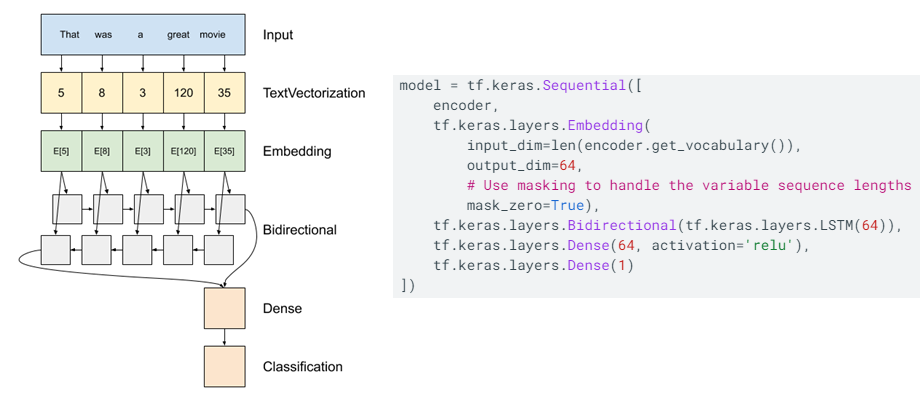Click the word "That" in the Input box

click(69, 35)
